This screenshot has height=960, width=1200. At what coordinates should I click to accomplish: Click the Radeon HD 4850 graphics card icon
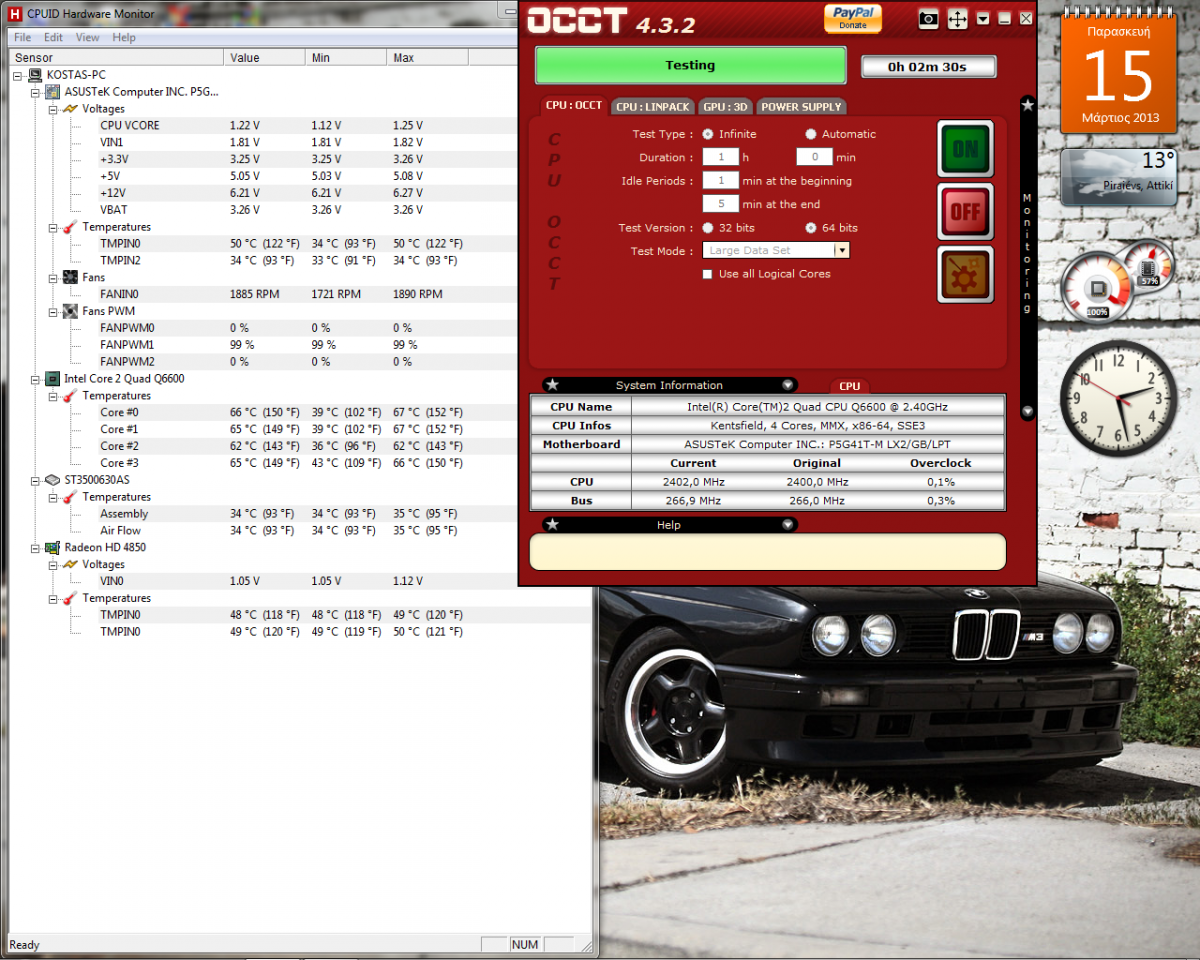pyautogui.click(x=52, y=548)
